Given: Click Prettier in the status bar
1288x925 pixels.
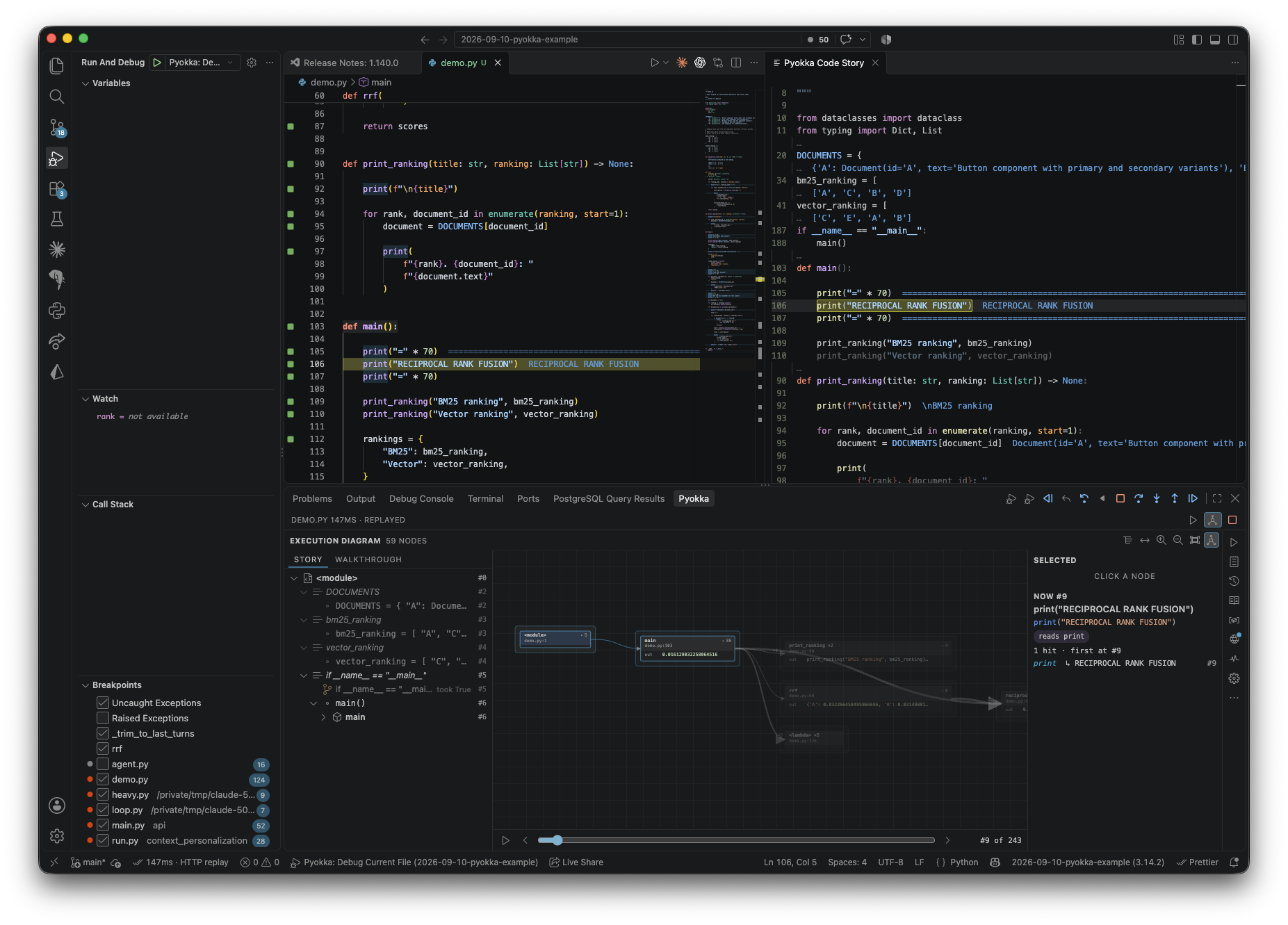Looking at the screenshot, I should pos(1197,862).
